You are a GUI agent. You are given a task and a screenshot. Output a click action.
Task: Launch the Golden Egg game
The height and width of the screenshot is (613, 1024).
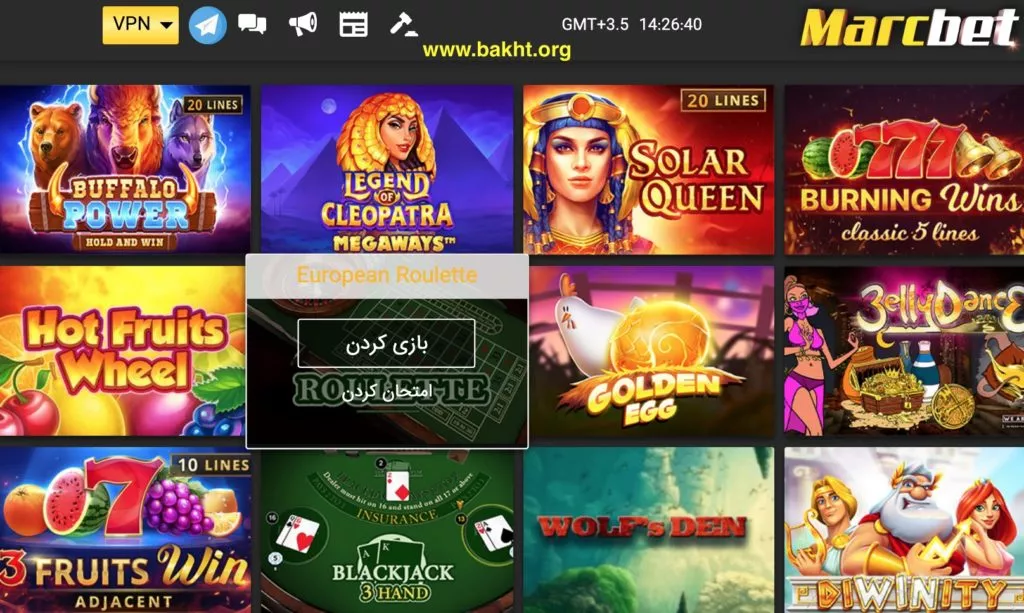(652, 351)
